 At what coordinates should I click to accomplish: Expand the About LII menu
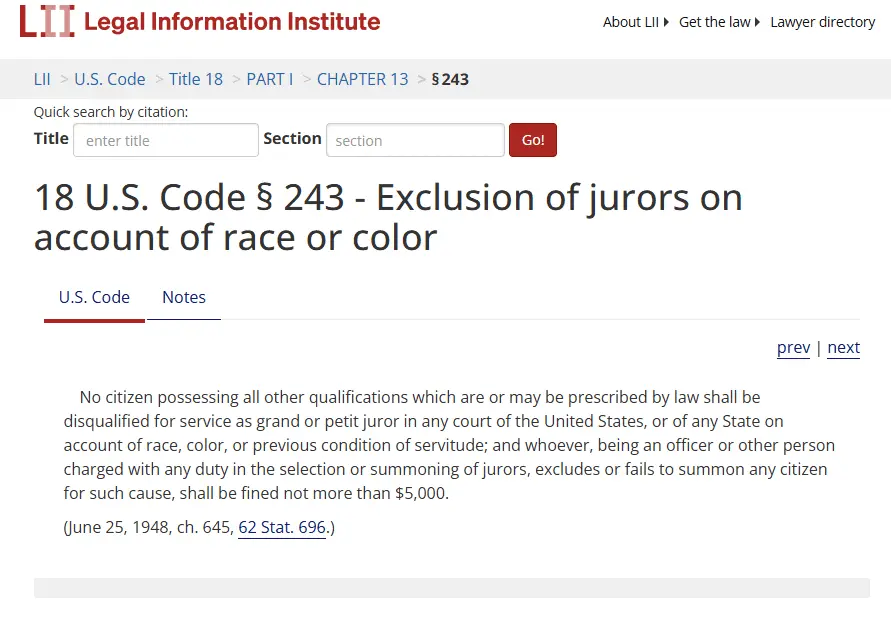pos(636,22)
